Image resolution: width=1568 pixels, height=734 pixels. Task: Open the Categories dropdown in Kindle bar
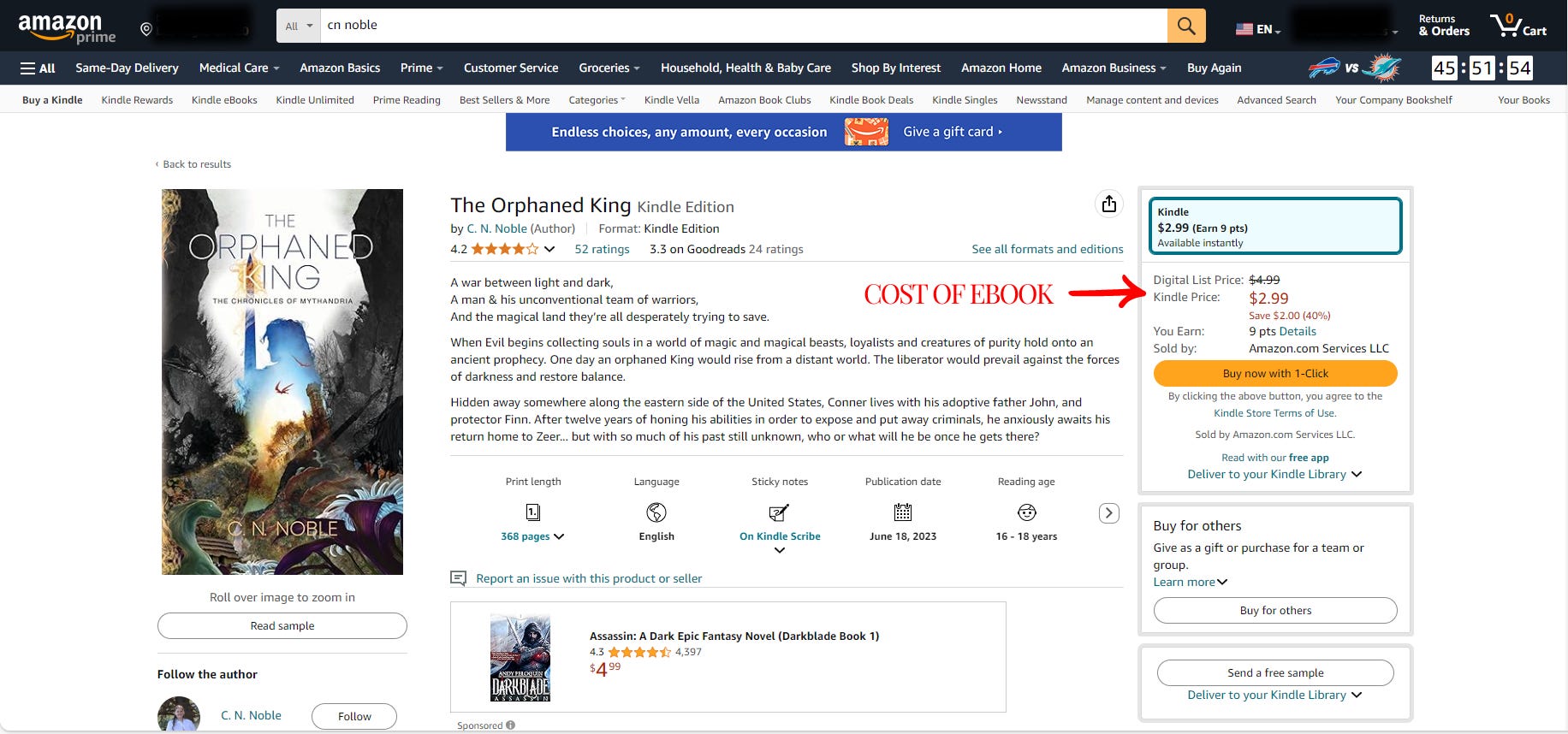pyautogui.click(x=597, y=100)
